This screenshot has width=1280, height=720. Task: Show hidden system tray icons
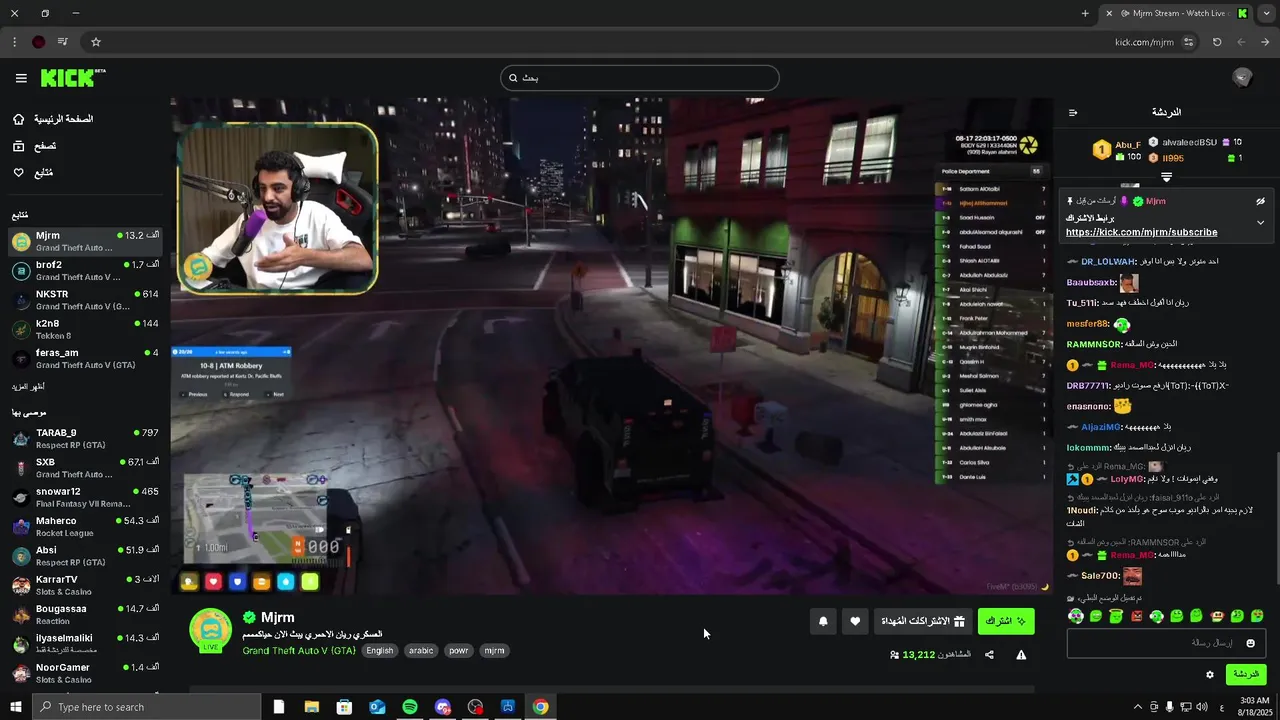[x=1137, y=707]
